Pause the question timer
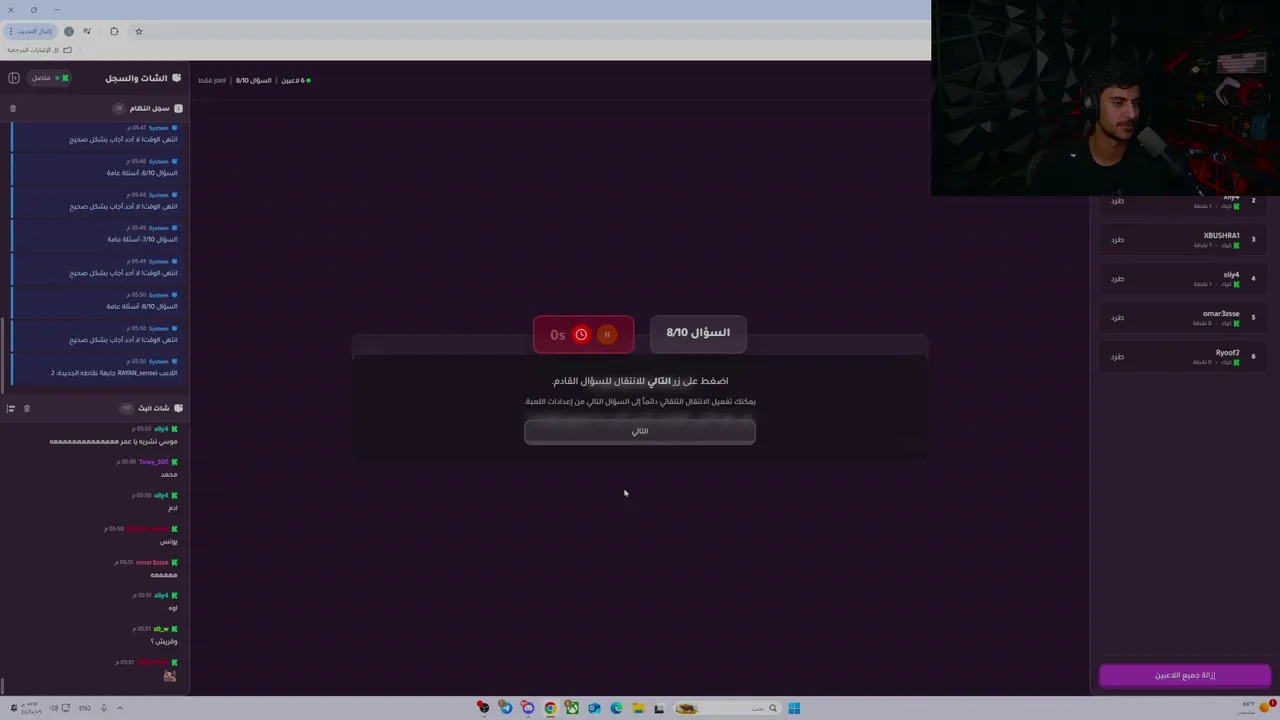The image size is (1280, 720). pos(607,335)
